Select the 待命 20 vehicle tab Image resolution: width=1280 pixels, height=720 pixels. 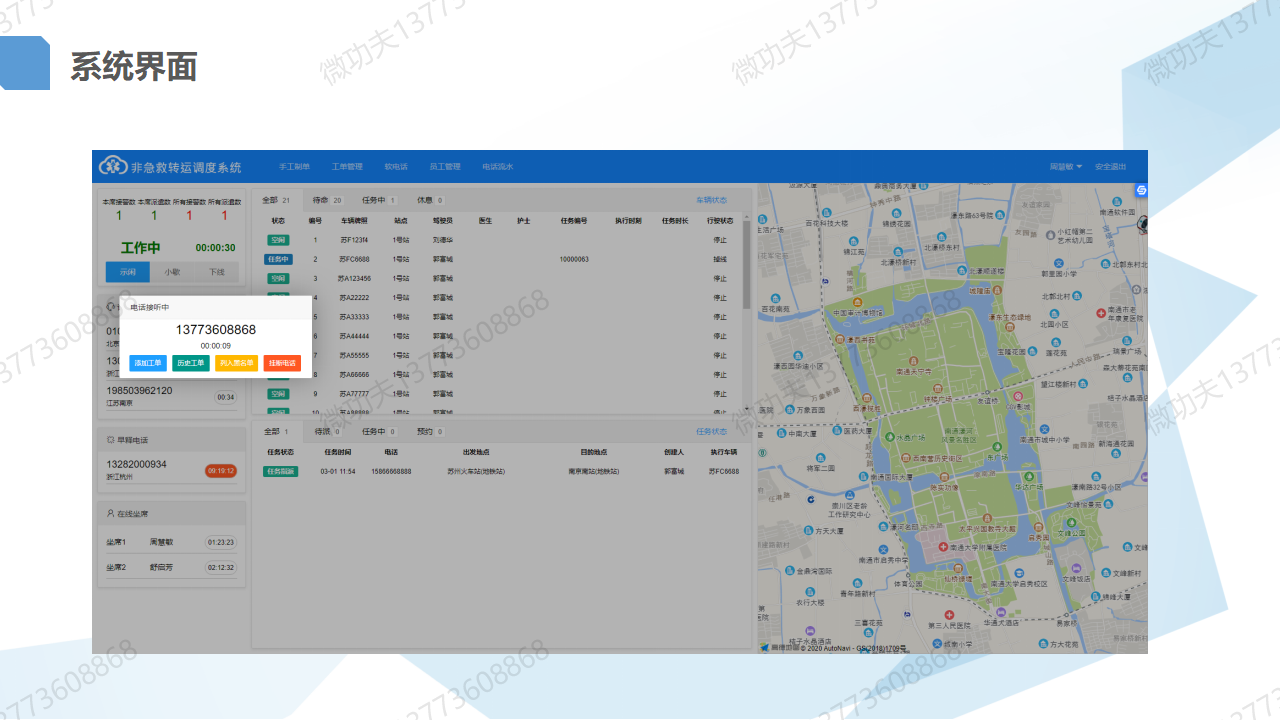click(327, 200)
